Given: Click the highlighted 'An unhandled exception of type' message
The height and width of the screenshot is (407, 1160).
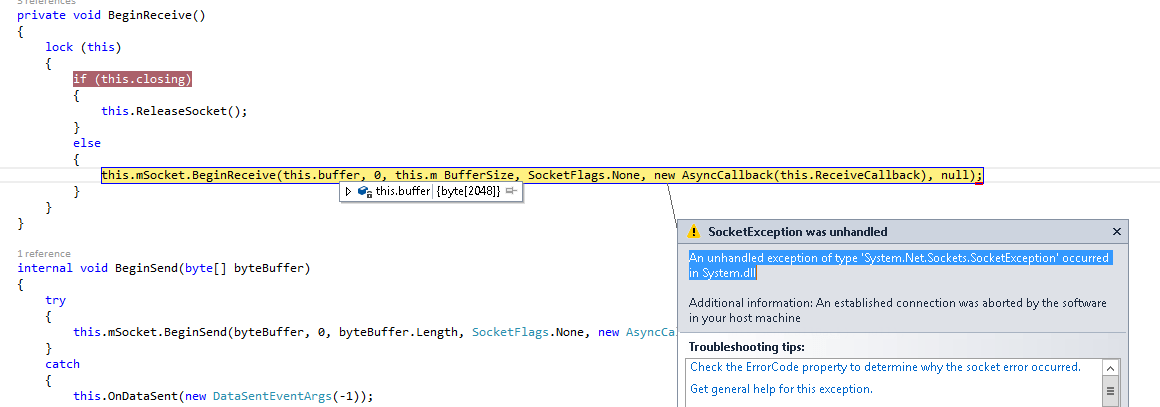Looking at the screenshot, I should pos(899,265).
